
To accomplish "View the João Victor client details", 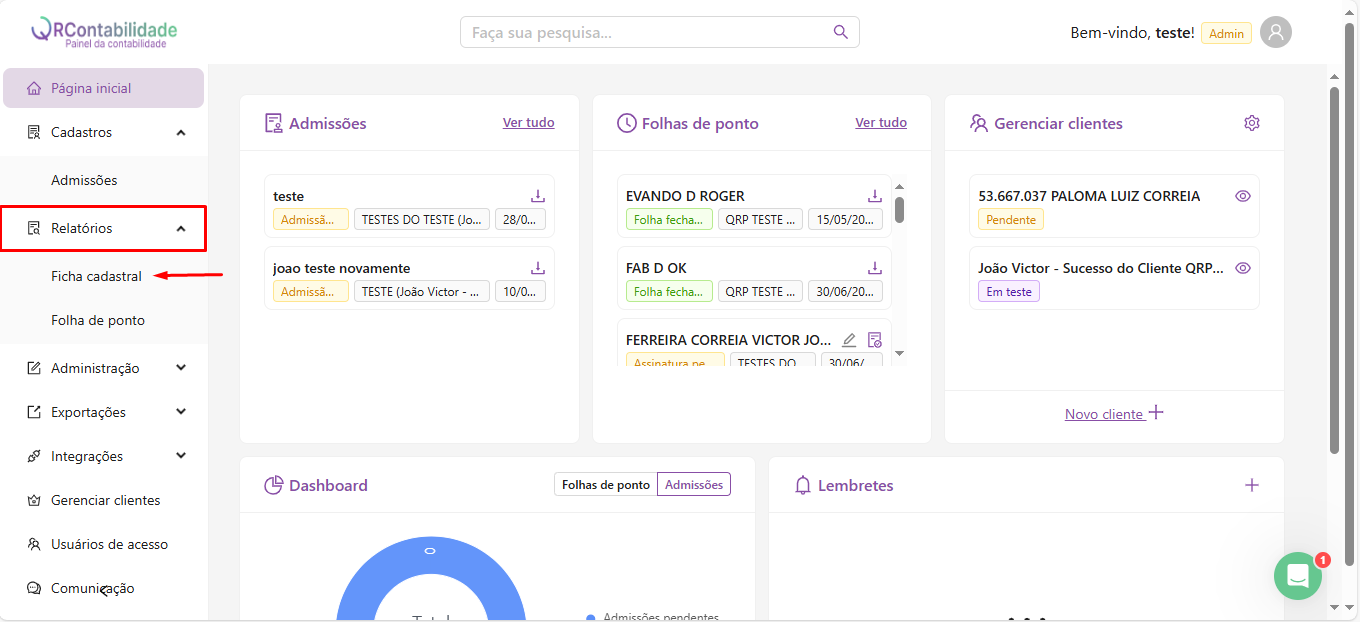I will click(x=1243, y=268).
